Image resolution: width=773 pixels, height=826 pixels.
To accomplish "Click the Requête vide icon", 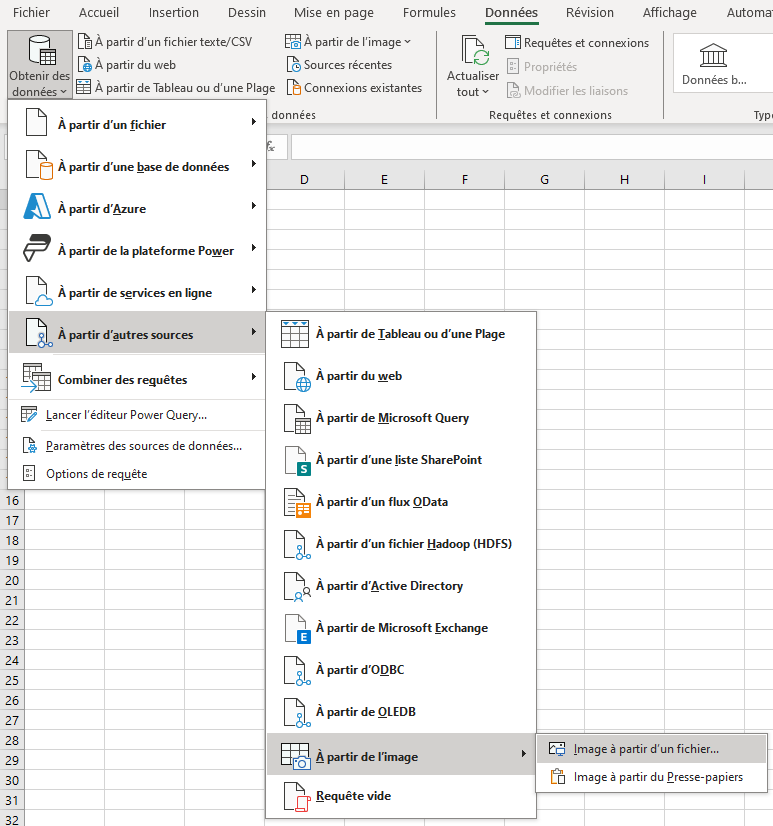I will (297, 796).
